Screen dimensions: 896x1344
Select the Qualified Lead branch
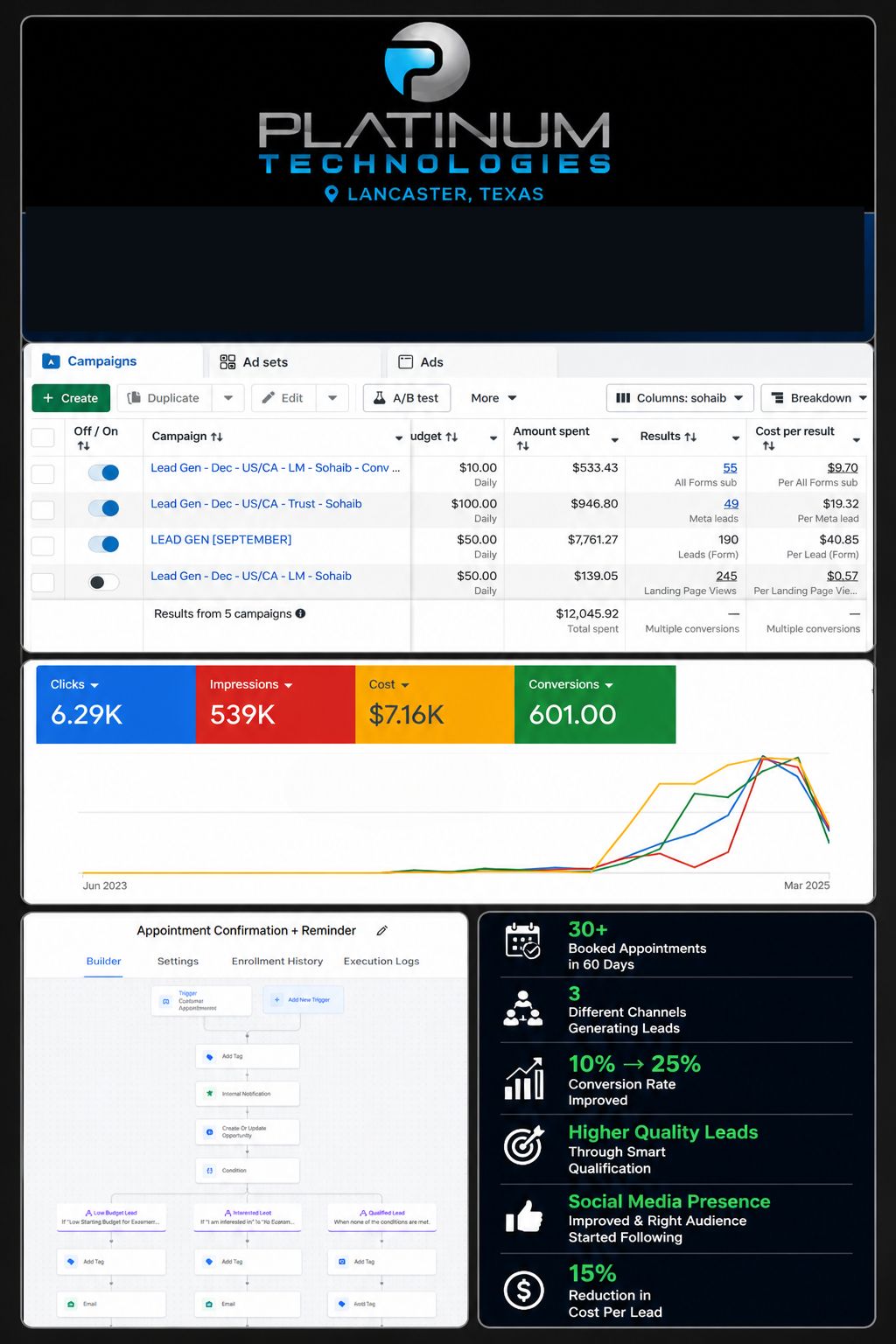tap(382, 1217)
